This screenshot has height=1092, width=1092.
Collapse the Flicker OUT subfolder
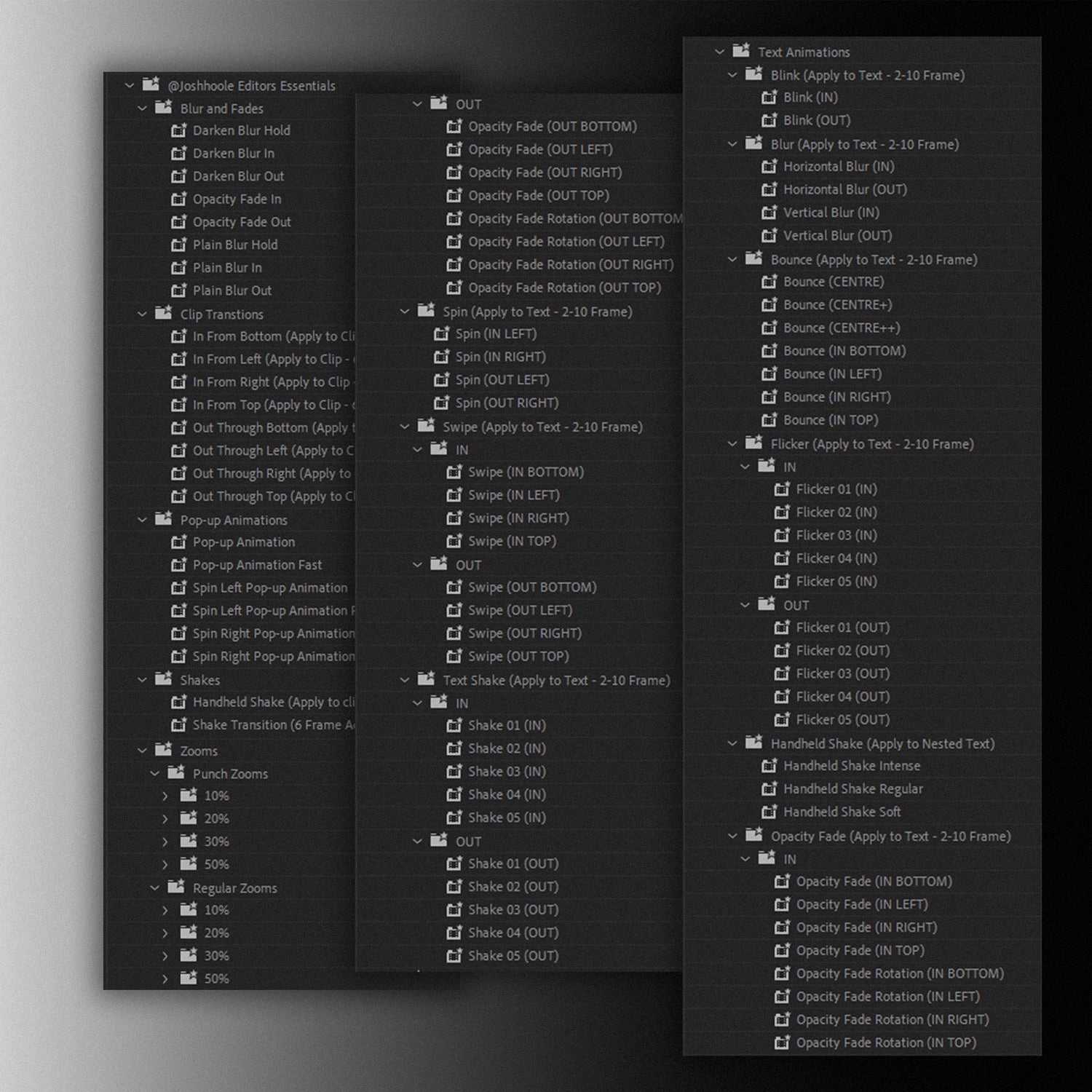click(x=745, y=606)
